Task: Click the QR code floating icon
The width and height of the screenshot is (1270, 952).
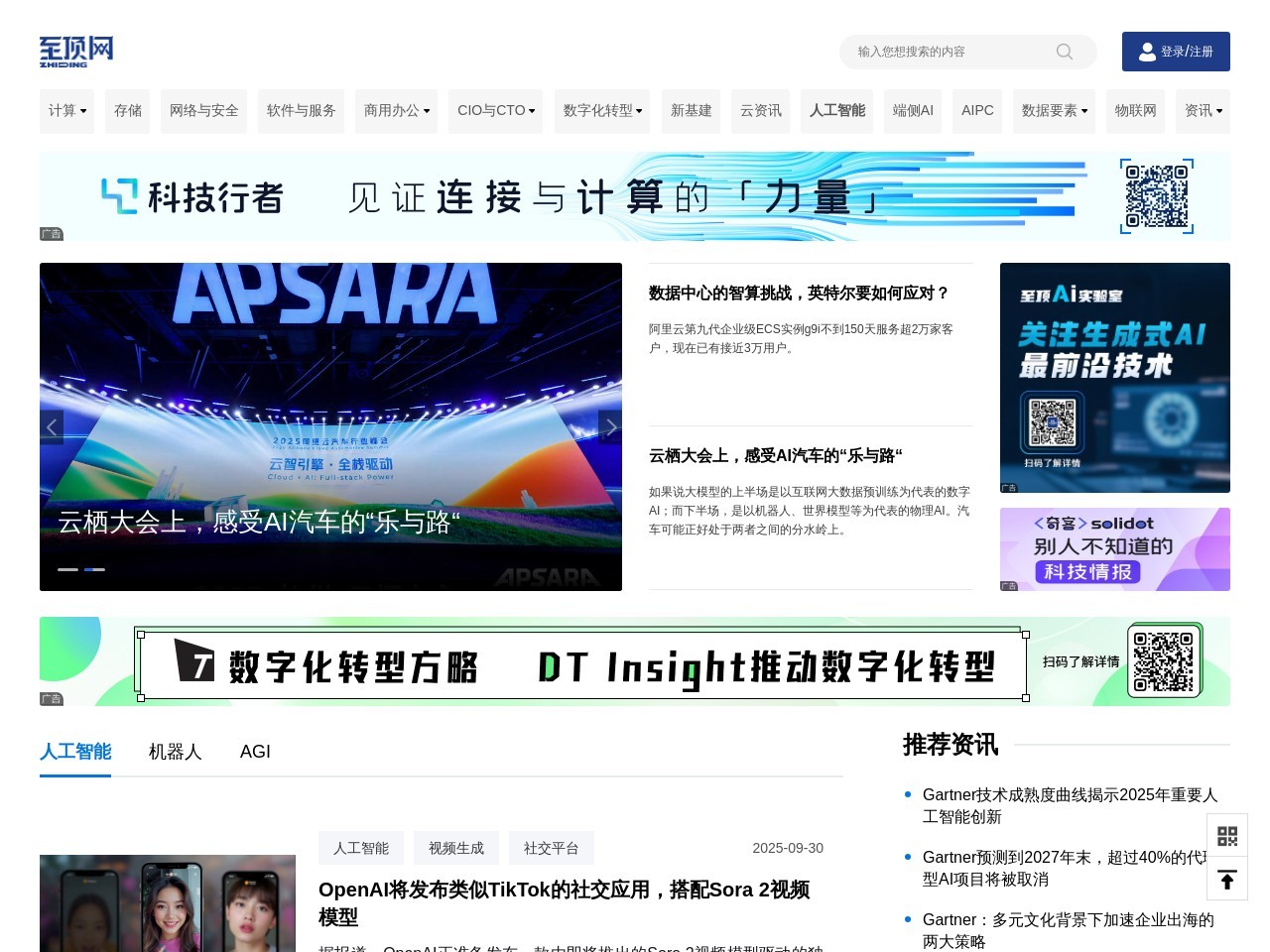Action: (x=1227, y=836)
